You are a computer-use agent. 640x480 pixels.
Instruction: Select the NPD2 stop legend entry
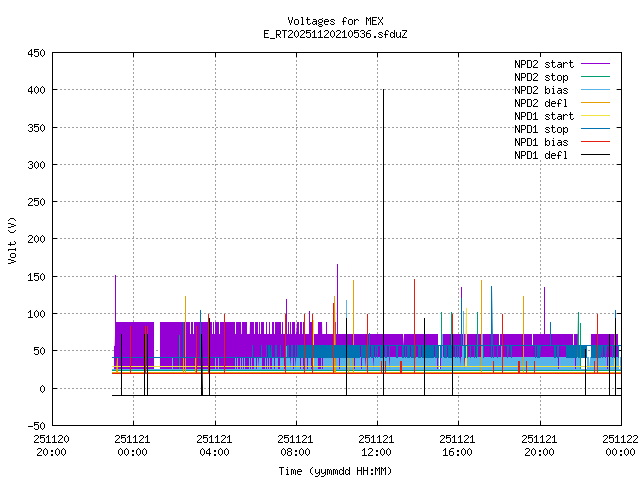click(x=542, y=77)
